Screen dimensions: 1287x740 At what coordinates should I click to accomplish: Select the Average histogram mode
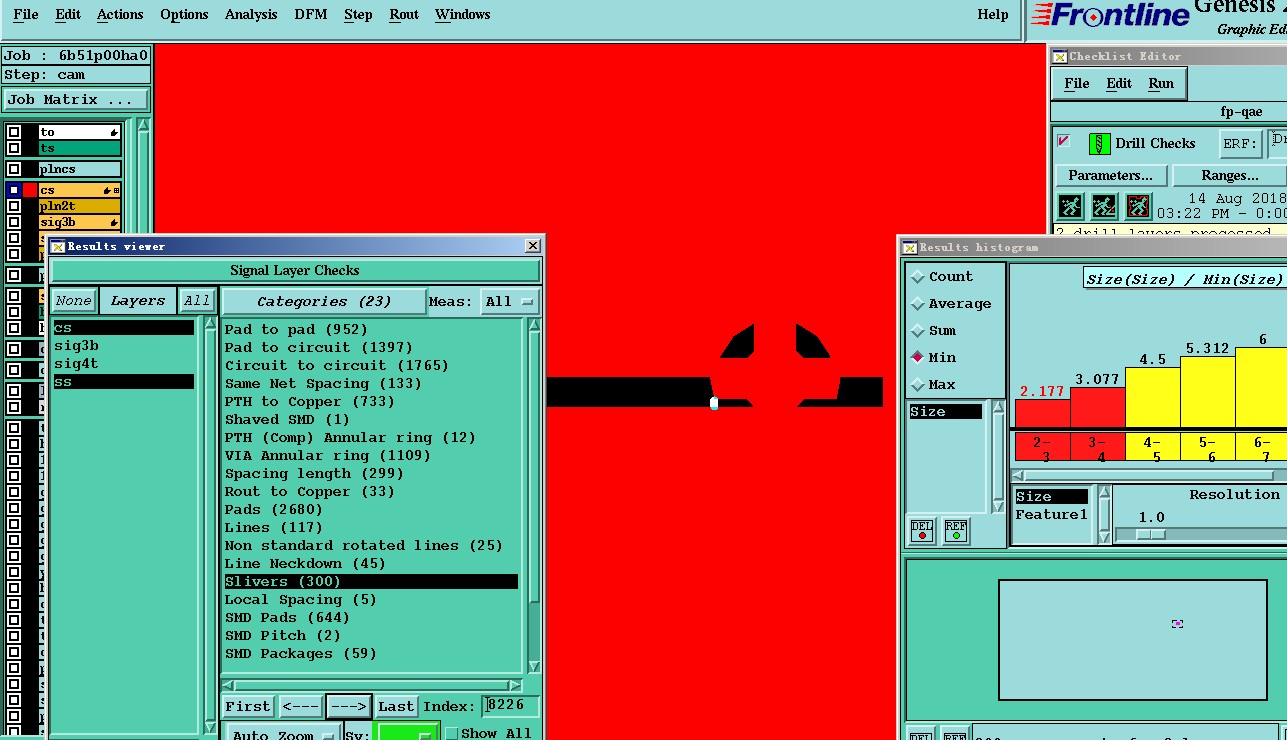(x=918, y=304)
